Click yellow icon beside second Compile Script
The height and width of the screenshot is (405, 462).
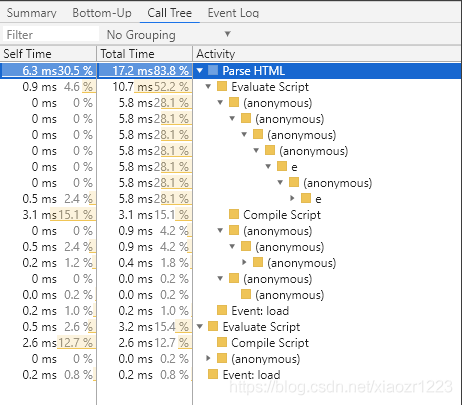[x=222, y=342]
